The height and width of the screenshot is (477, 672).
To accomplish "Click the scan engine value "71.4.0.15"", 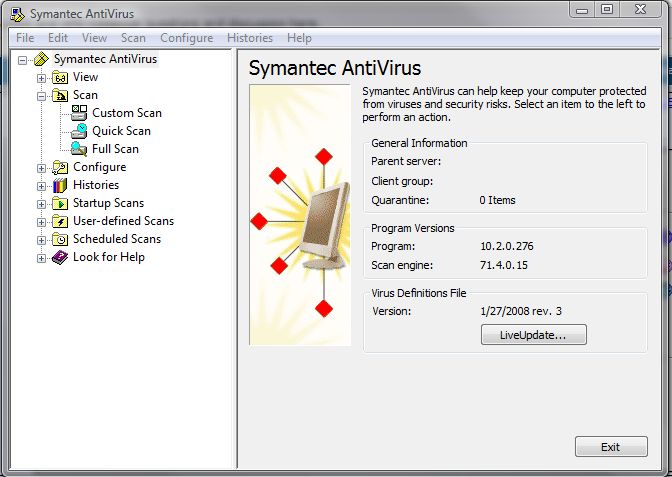I will coord(504,265).
